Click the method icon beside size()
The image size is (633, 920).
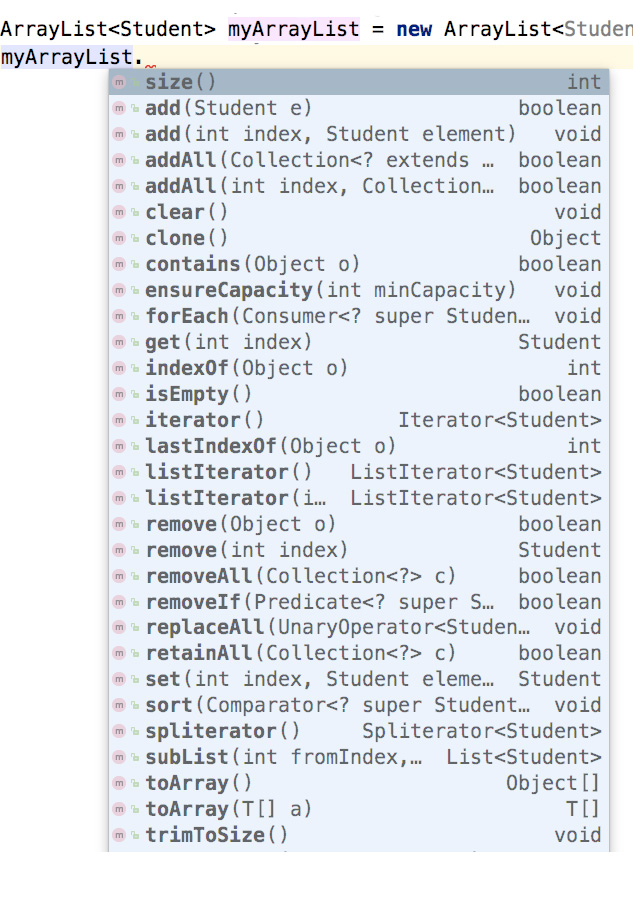(120, 82)
